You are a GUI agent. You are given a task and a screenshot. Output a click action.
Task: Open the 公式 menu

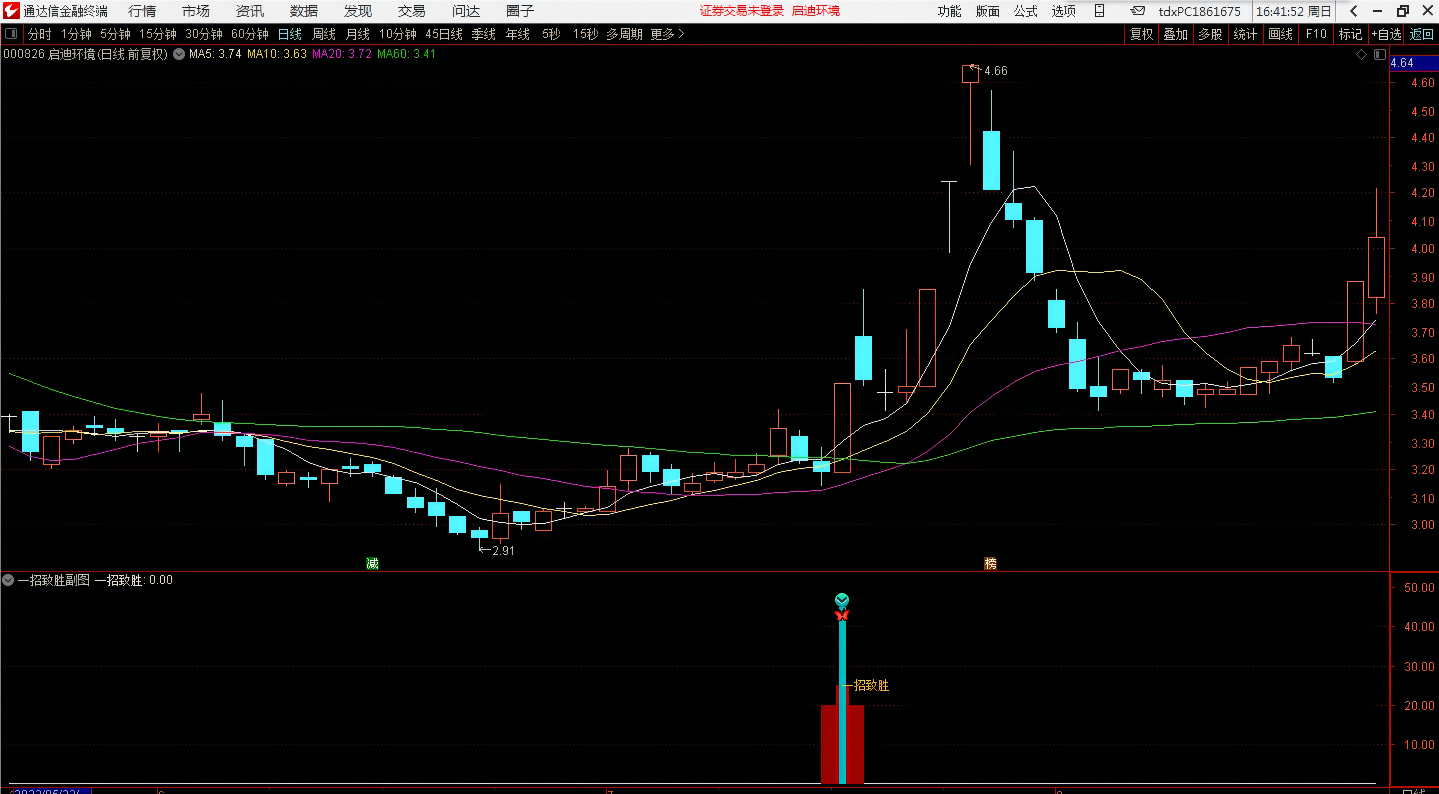click(x=1026, y=11)
